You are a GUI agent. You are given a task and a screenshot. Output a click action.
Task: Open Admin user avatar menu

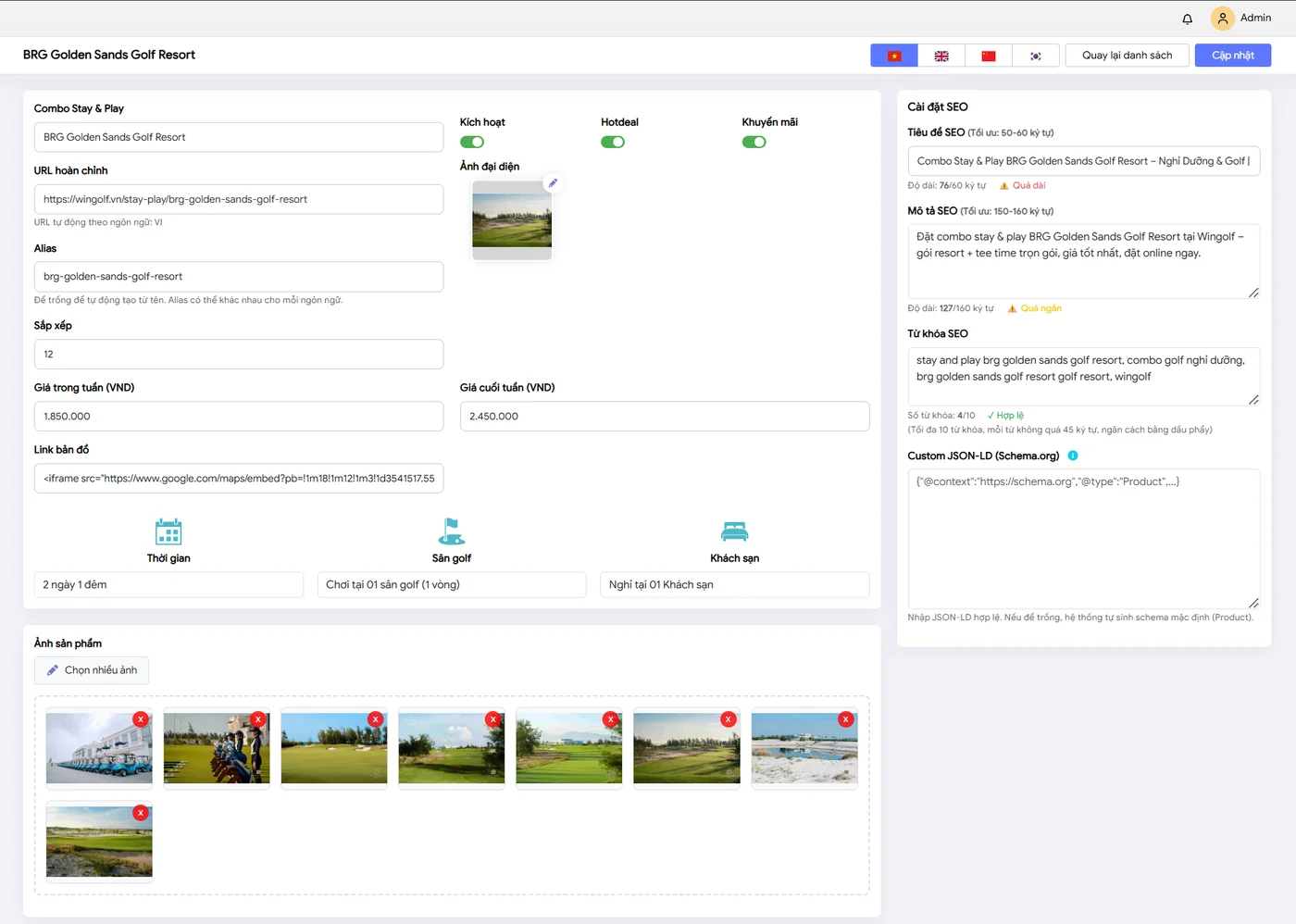pos(1223,19)
